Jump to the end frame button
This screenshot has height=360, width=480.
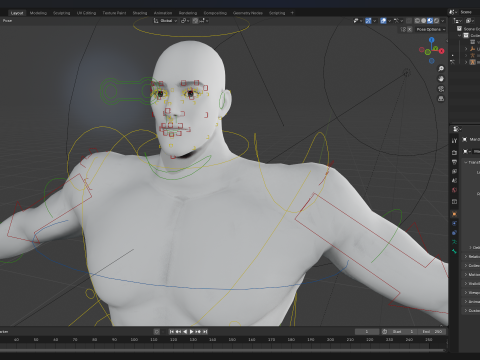pyautogui.click(x=205, y=332)
